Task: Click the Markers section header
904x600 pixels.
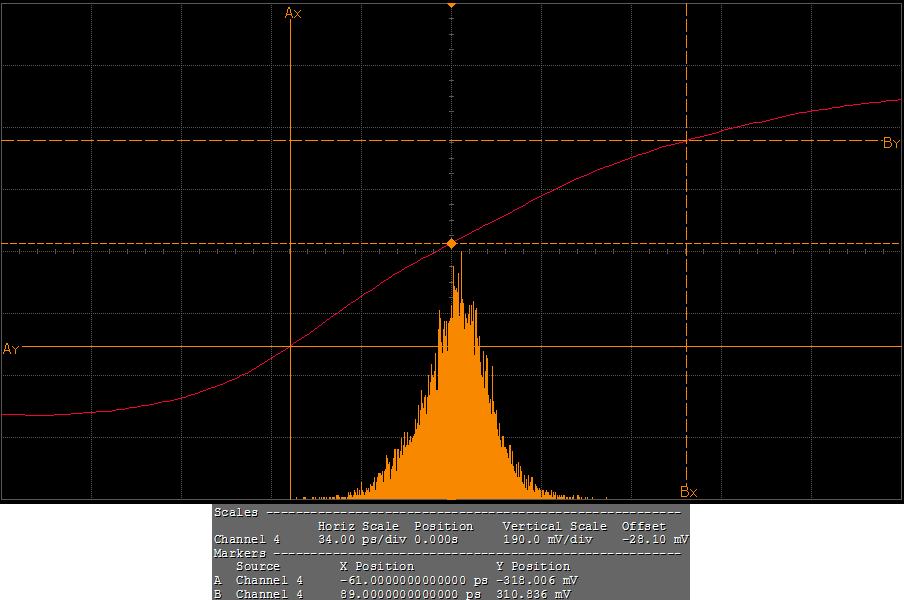Action: tap(240, 553)
